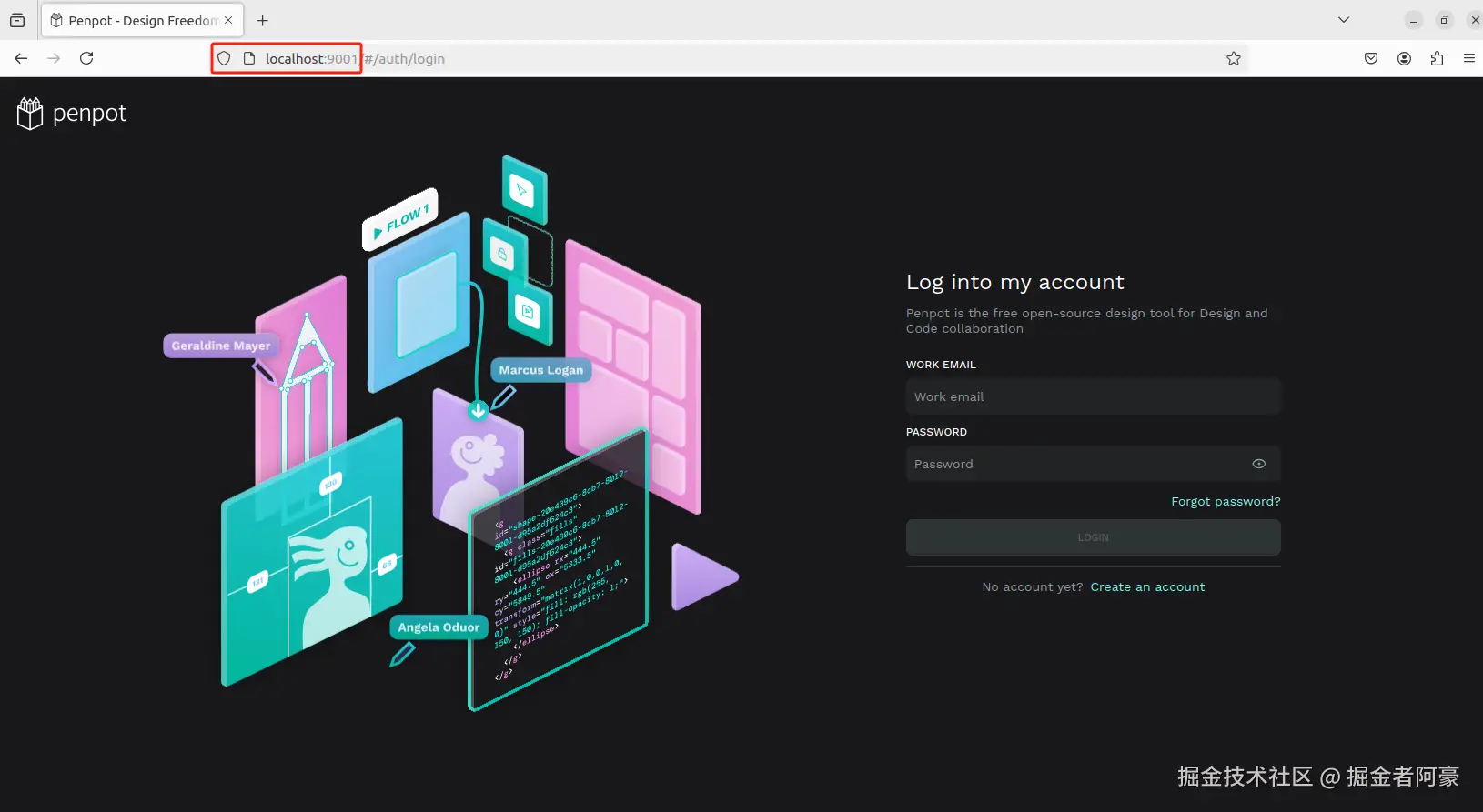This screenshot has width=1483, height=812.
Task: Open a new tab with the plus button
Action: point(263,20)
